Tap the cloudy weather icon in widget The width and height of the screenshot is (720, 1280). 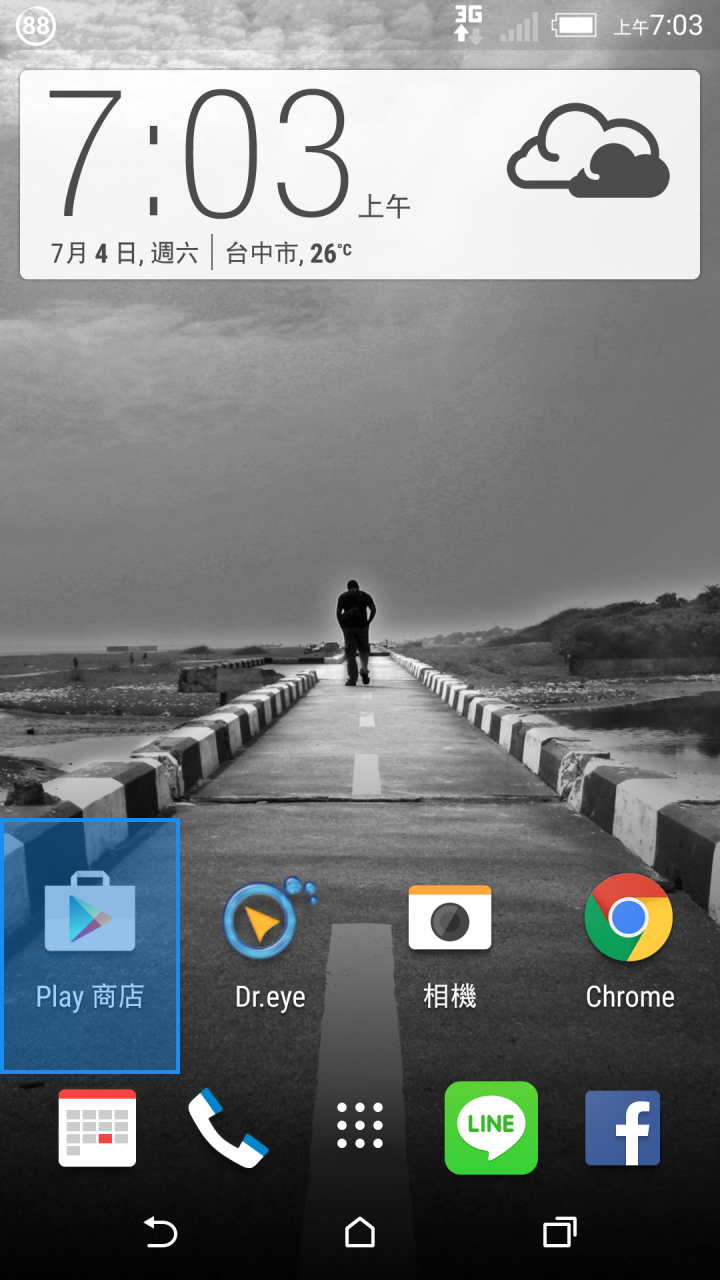click(588, 152)
